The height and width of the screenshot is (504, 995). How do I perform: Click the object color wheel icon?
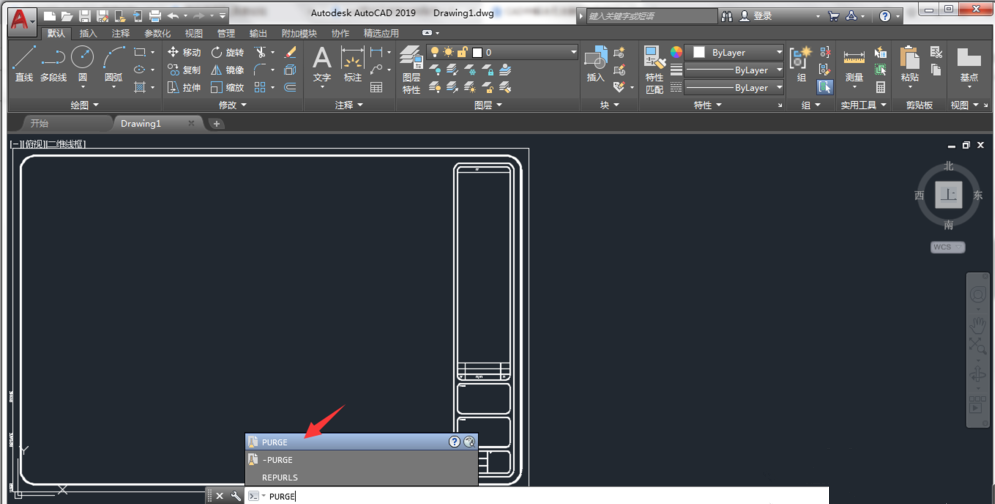[677, 52]
